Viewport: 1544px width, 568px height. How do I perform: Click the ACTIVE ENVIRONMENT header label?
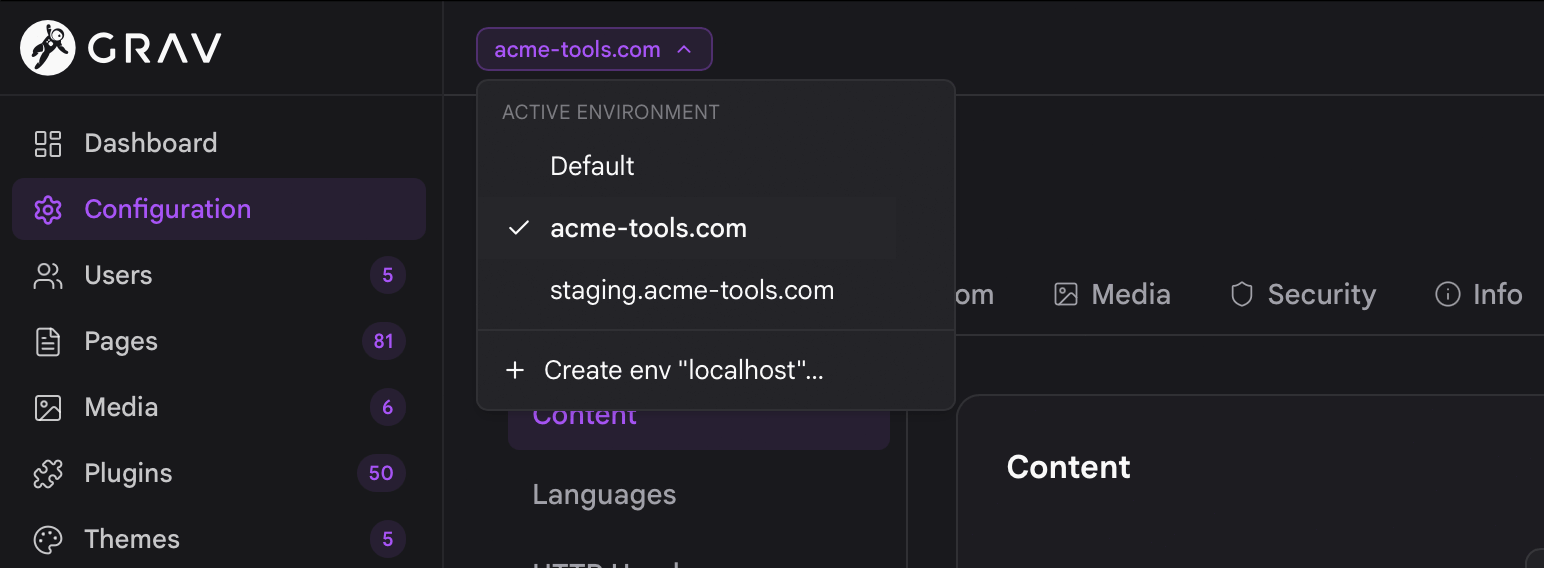(610, 112)
